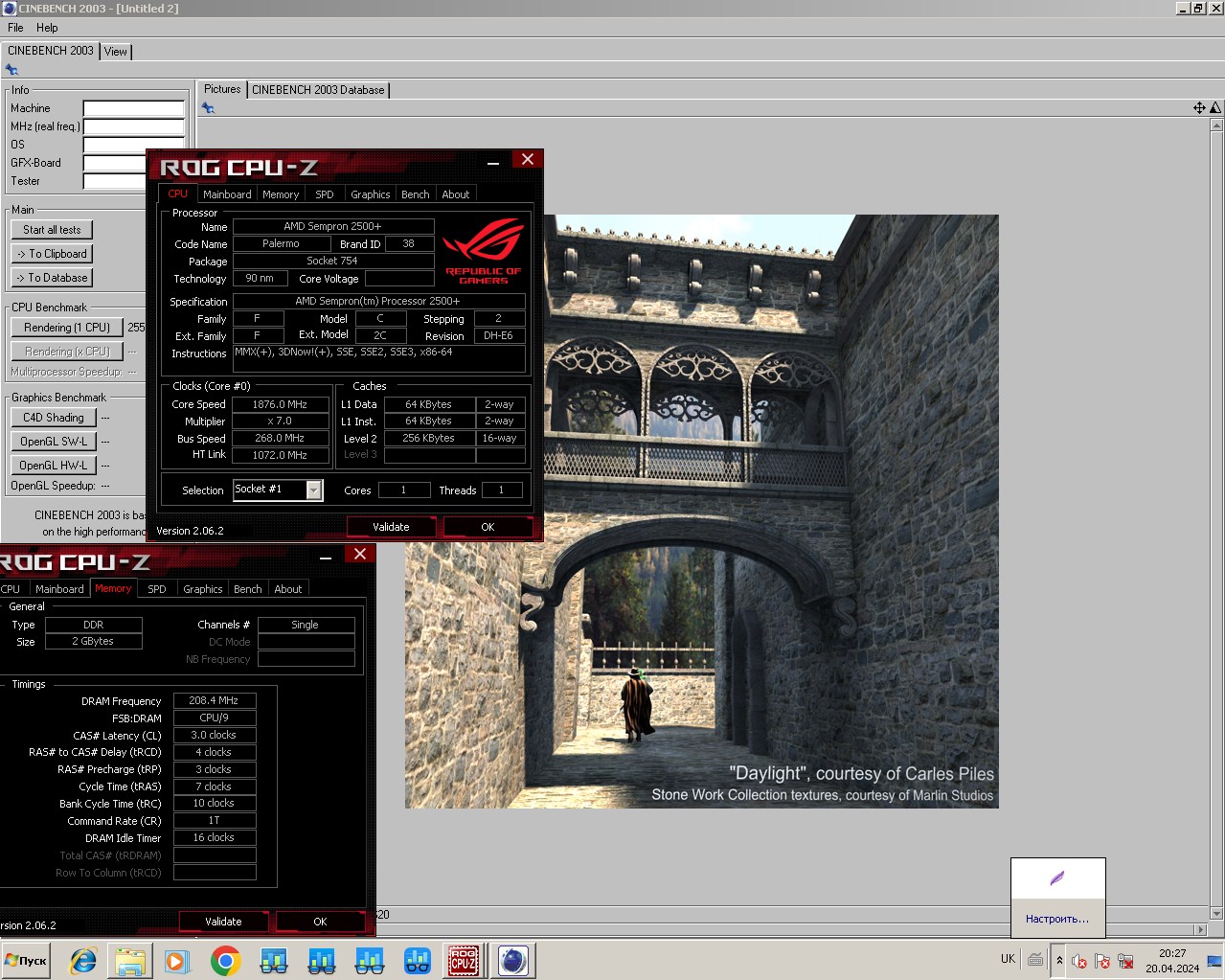This screenshot has width=1225, height=980.
Task: Open Memory tab in upper CPU-Z window
Action: (281, 194)
